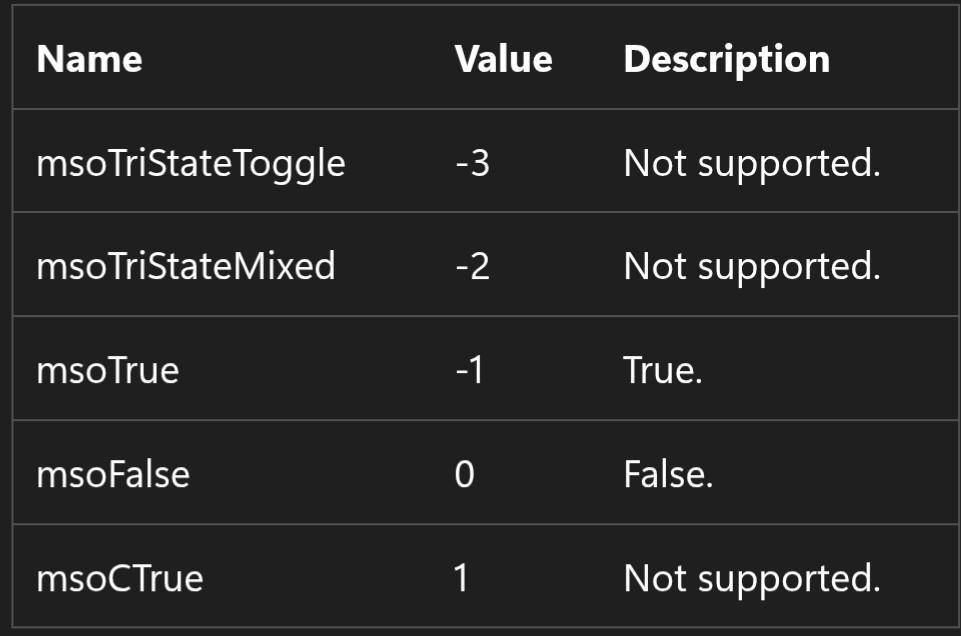This screenshot has height=636, width=961.
Task: Click the Description column header
Action: 726,59
